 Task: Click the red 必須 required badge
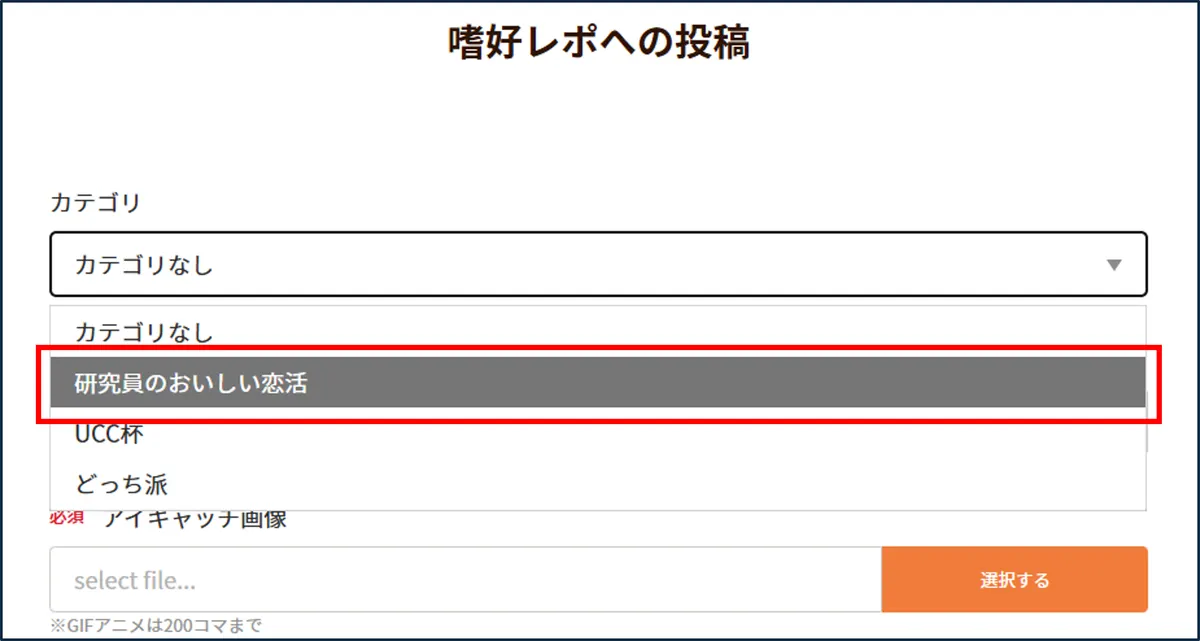pos(66,519)
